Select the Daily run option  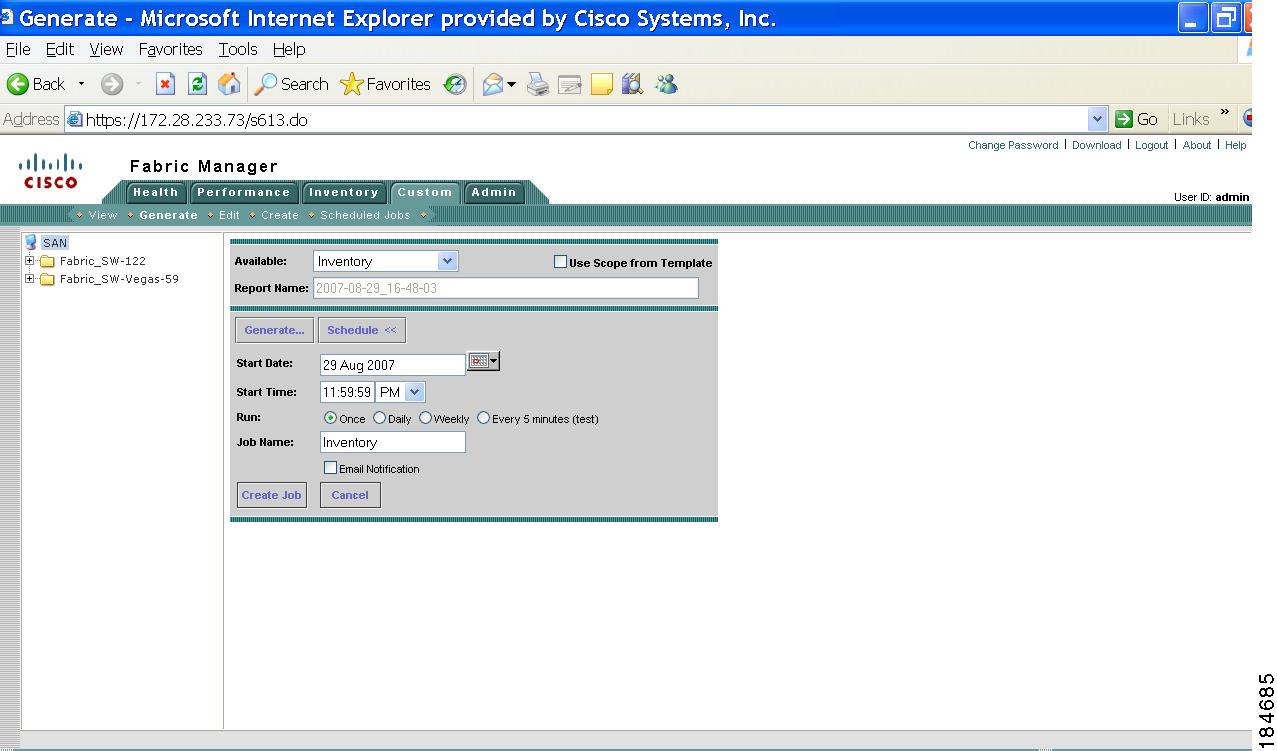pyautogui.click(x=379, y=418)
